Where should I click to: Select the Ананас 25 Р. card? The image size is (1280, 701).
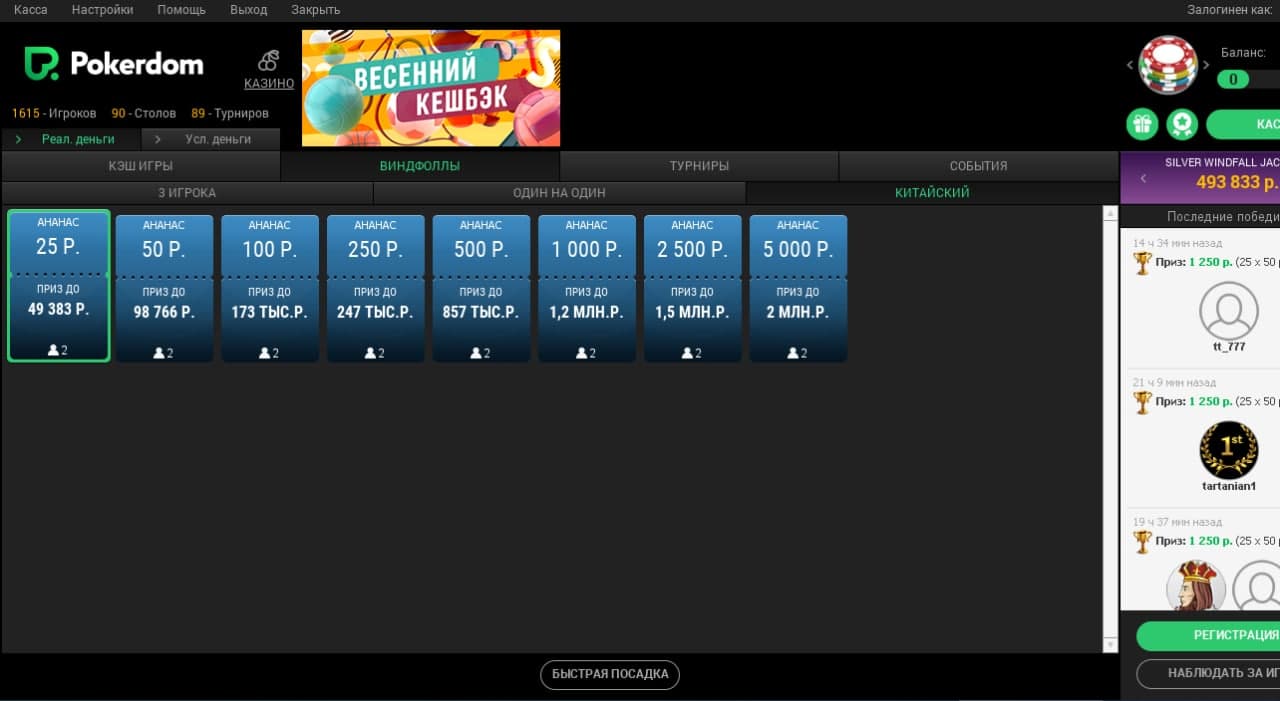pos(58,285)
